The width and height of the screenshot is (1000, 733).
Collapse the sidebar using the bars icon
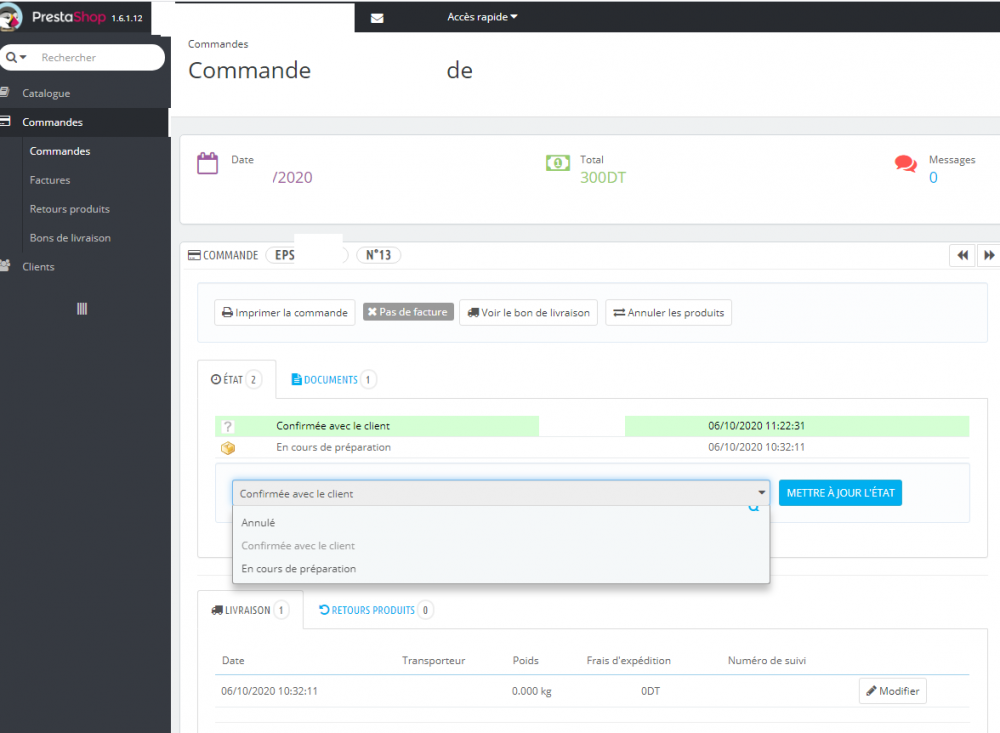coord(82,309)
